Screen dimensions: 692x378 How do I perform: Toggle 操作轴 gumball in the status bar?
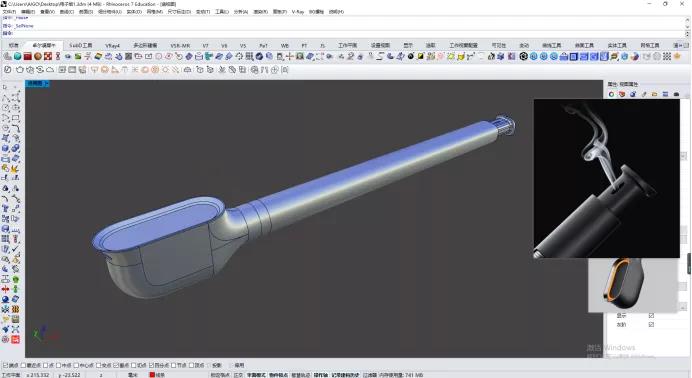(321, 375)
